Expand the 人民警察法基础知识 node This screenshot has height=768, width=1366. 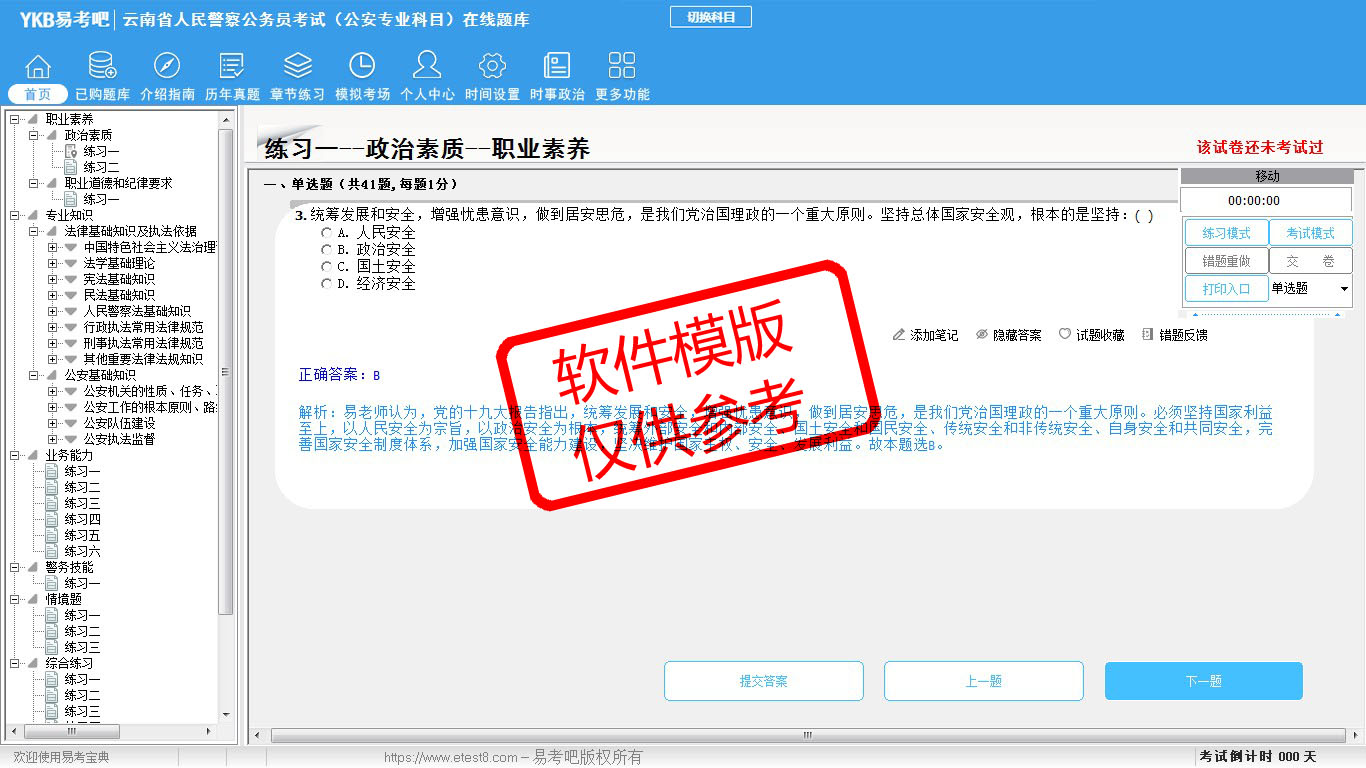coord(52,311)
